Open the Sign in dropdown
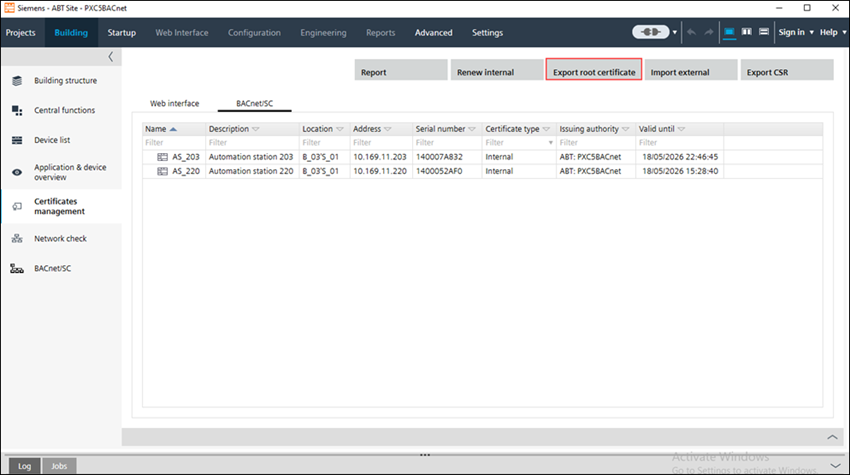Image resolution: width=850 pixels, height=475 pixels. [x=795, y=32]
